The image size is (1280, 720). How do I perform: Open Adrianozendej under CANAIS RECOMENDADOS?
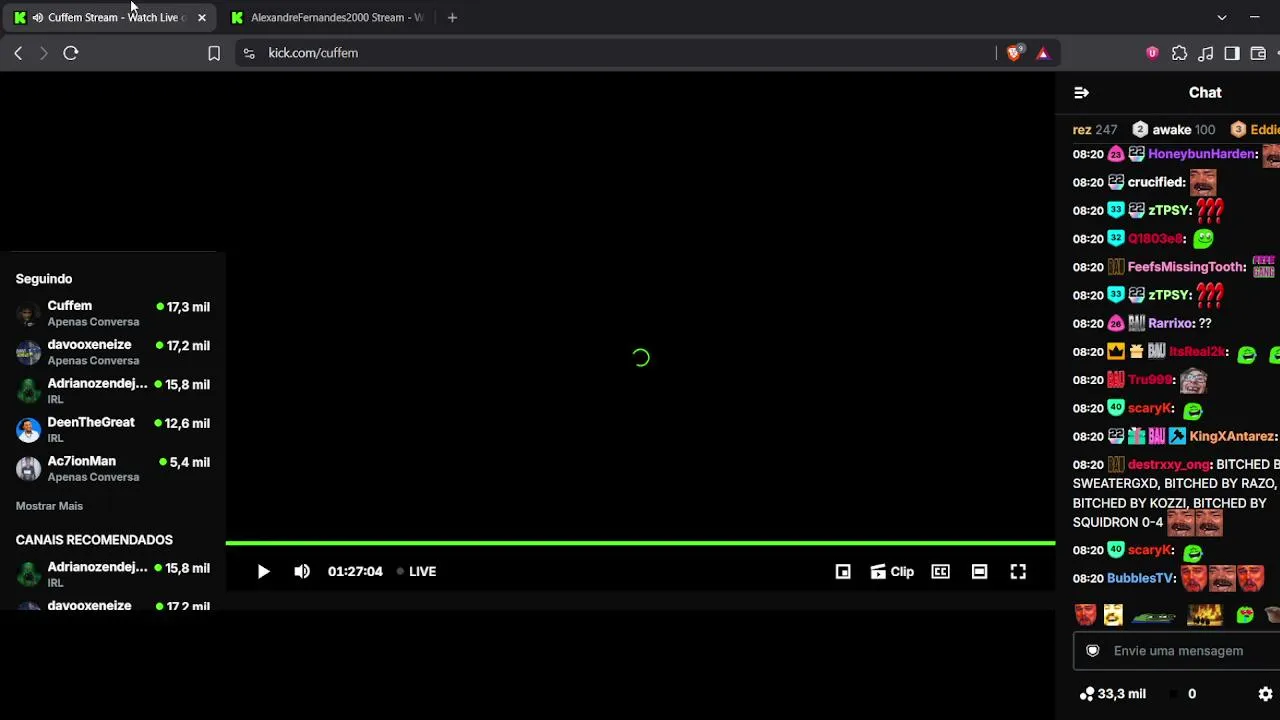113,574
